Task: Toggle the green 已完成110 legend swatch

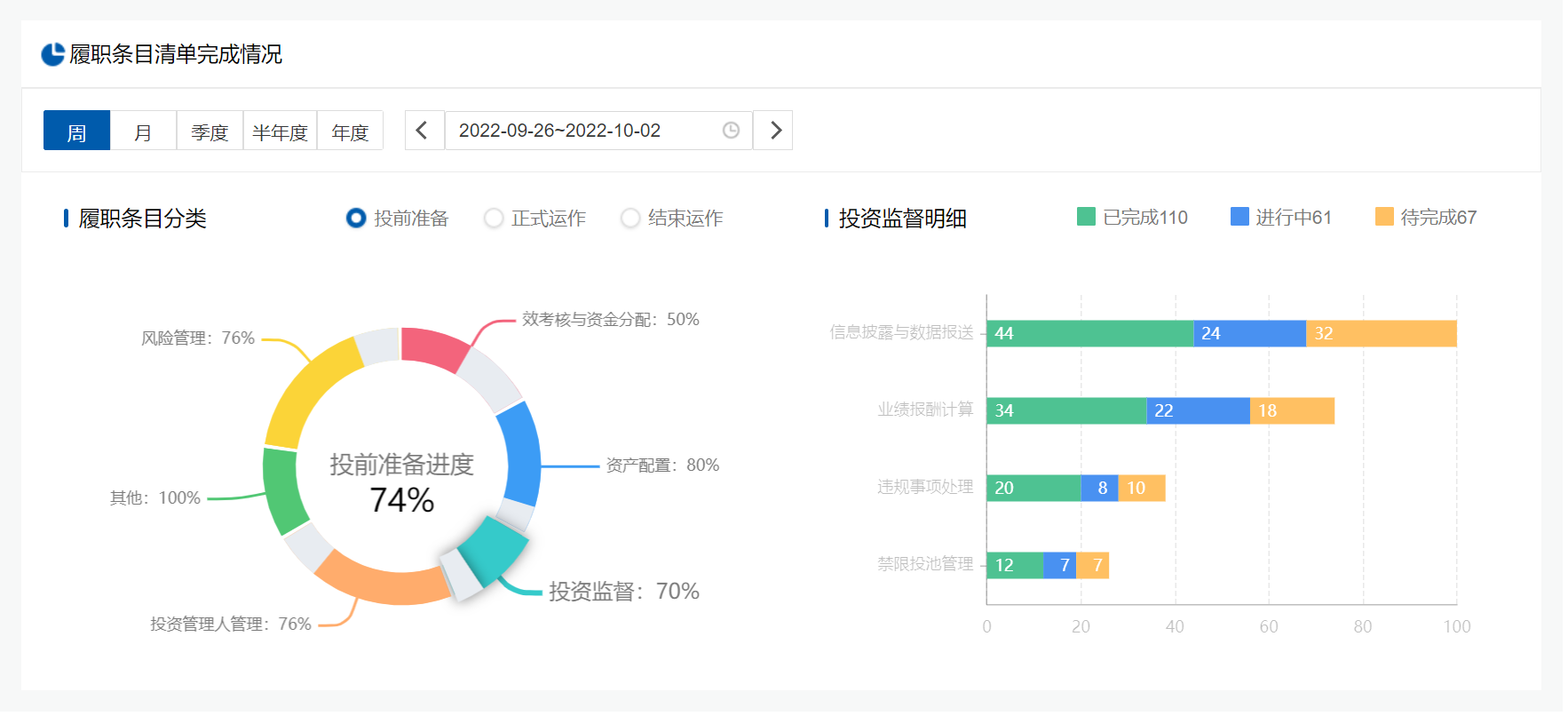Action: [x=1086, y=217]
